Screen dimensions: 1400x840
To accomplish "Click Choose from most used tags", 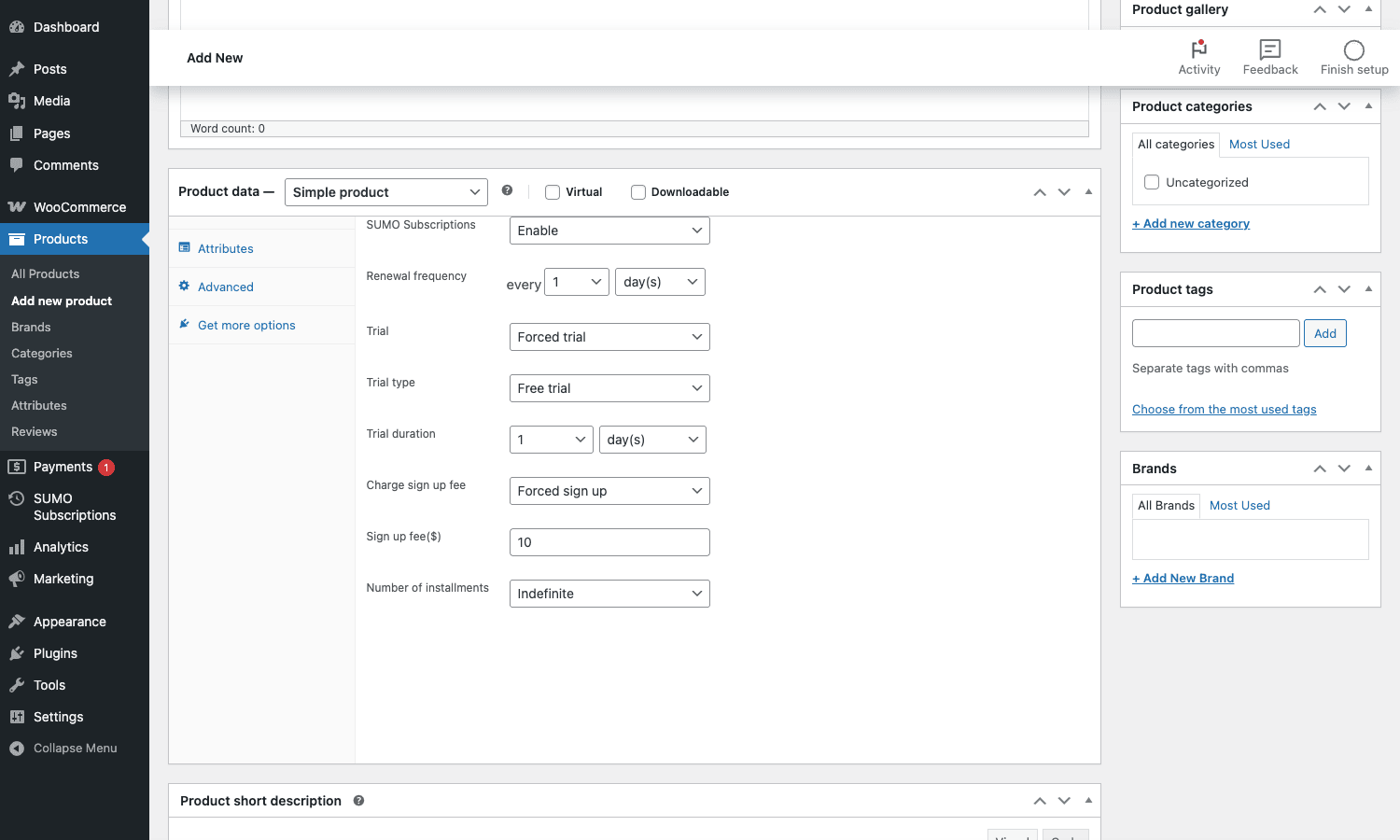I will tap(1225, 409).
